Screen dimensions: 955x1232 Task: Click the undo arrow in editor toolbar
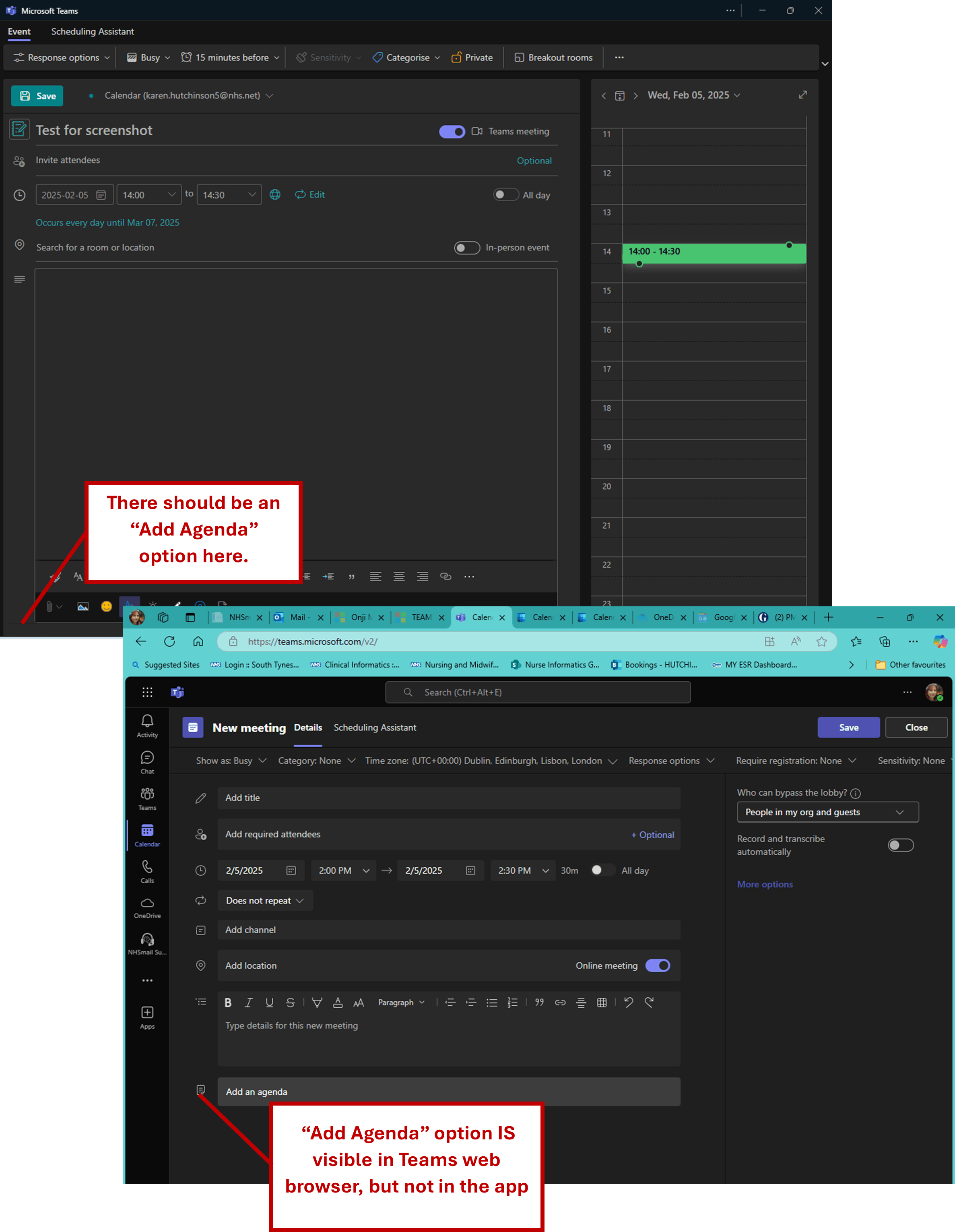629,1003
